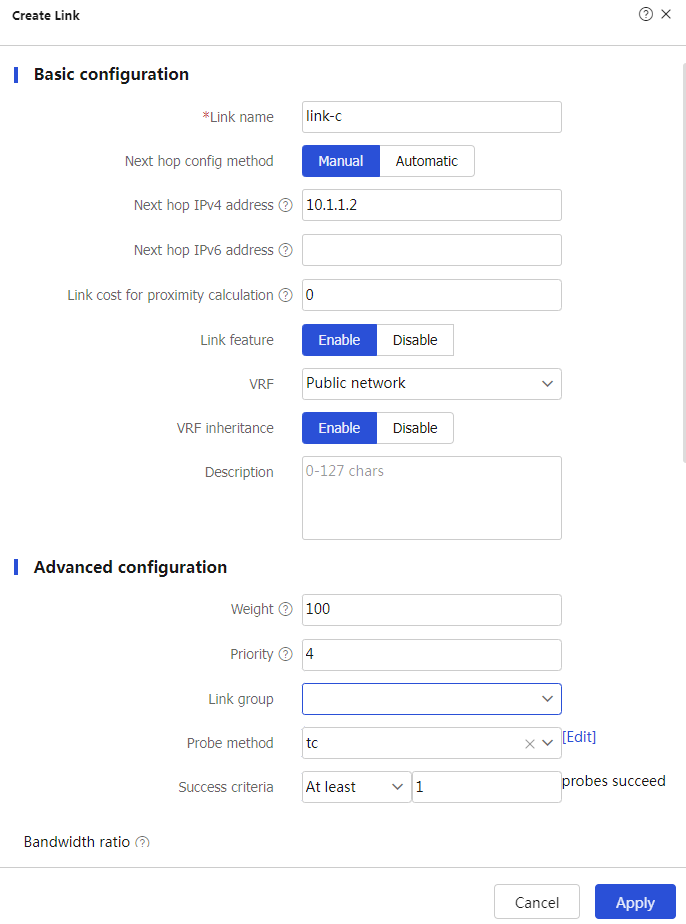
Task: Click help icon beside Next hop IPv6 address
Action: (x=285, y=250)
